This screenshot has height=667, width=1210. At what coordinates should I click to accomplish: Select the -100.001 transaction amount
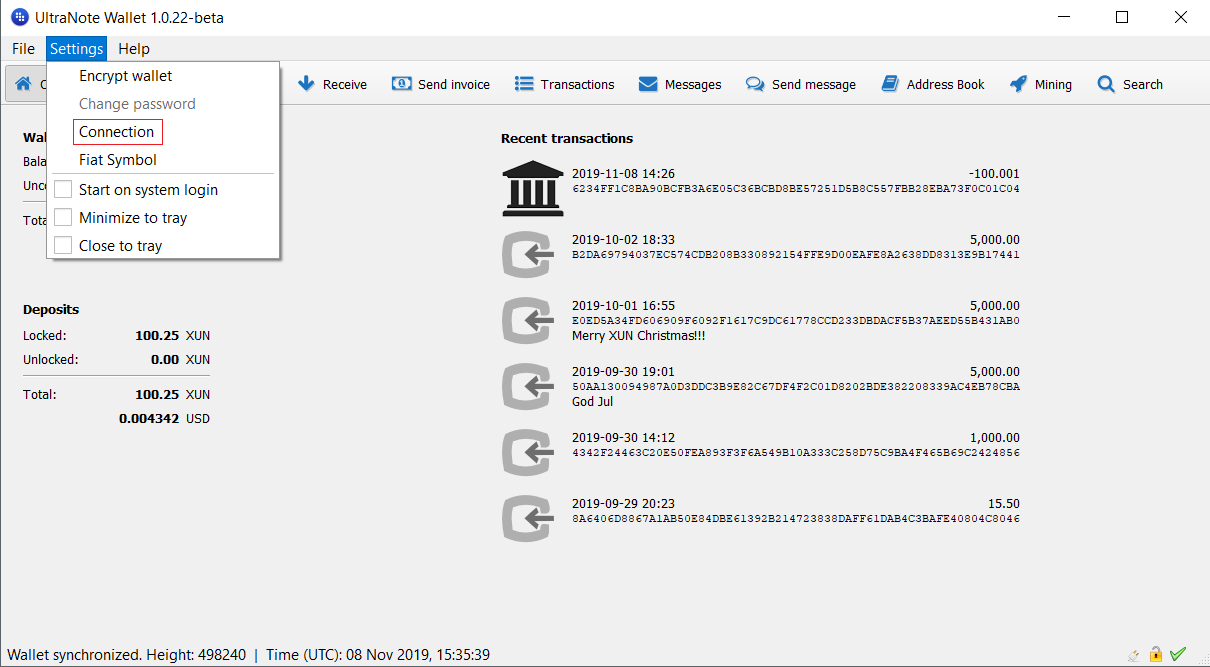[x=994, y=174]
